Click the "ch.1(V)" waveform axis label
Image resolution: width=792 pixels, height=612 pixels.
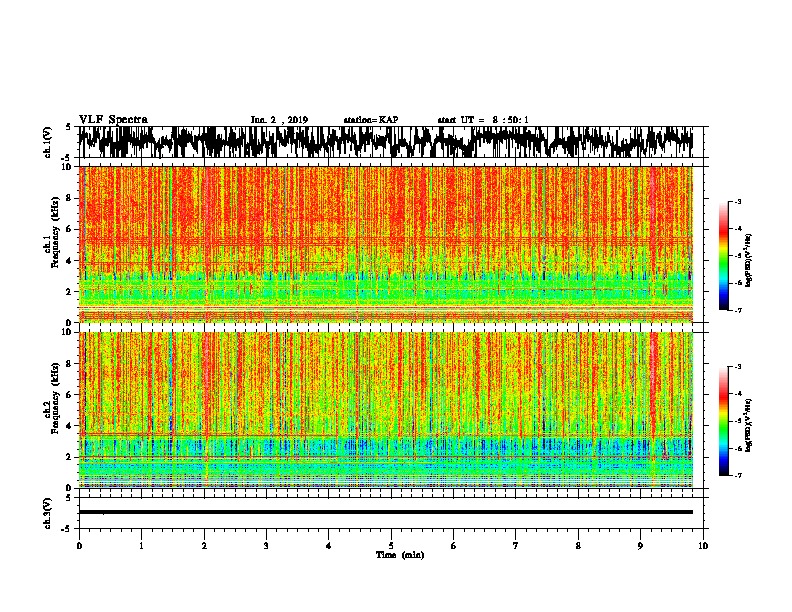click(x=48, y=142)
